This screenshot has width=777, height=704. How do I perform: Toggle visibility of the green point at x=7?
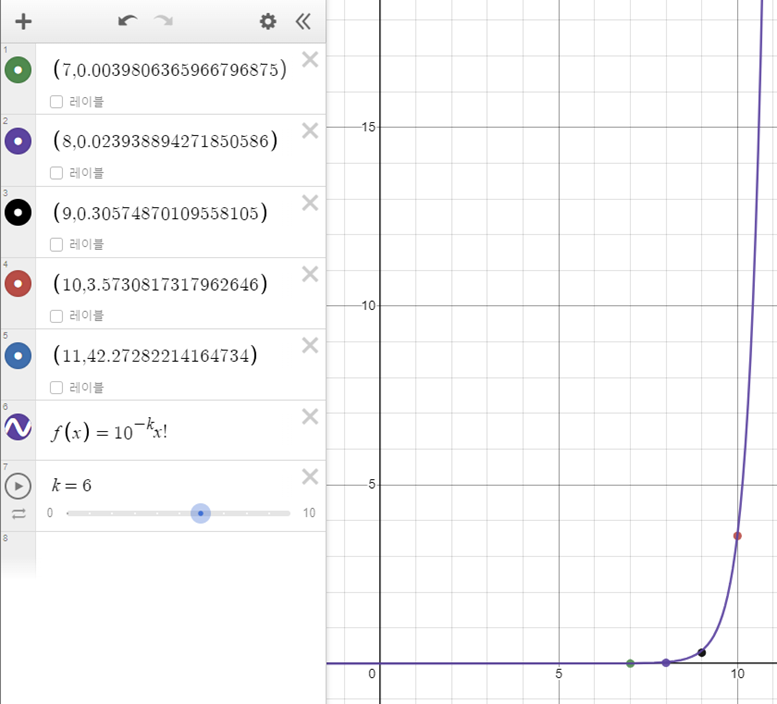[x=18, y=70]
